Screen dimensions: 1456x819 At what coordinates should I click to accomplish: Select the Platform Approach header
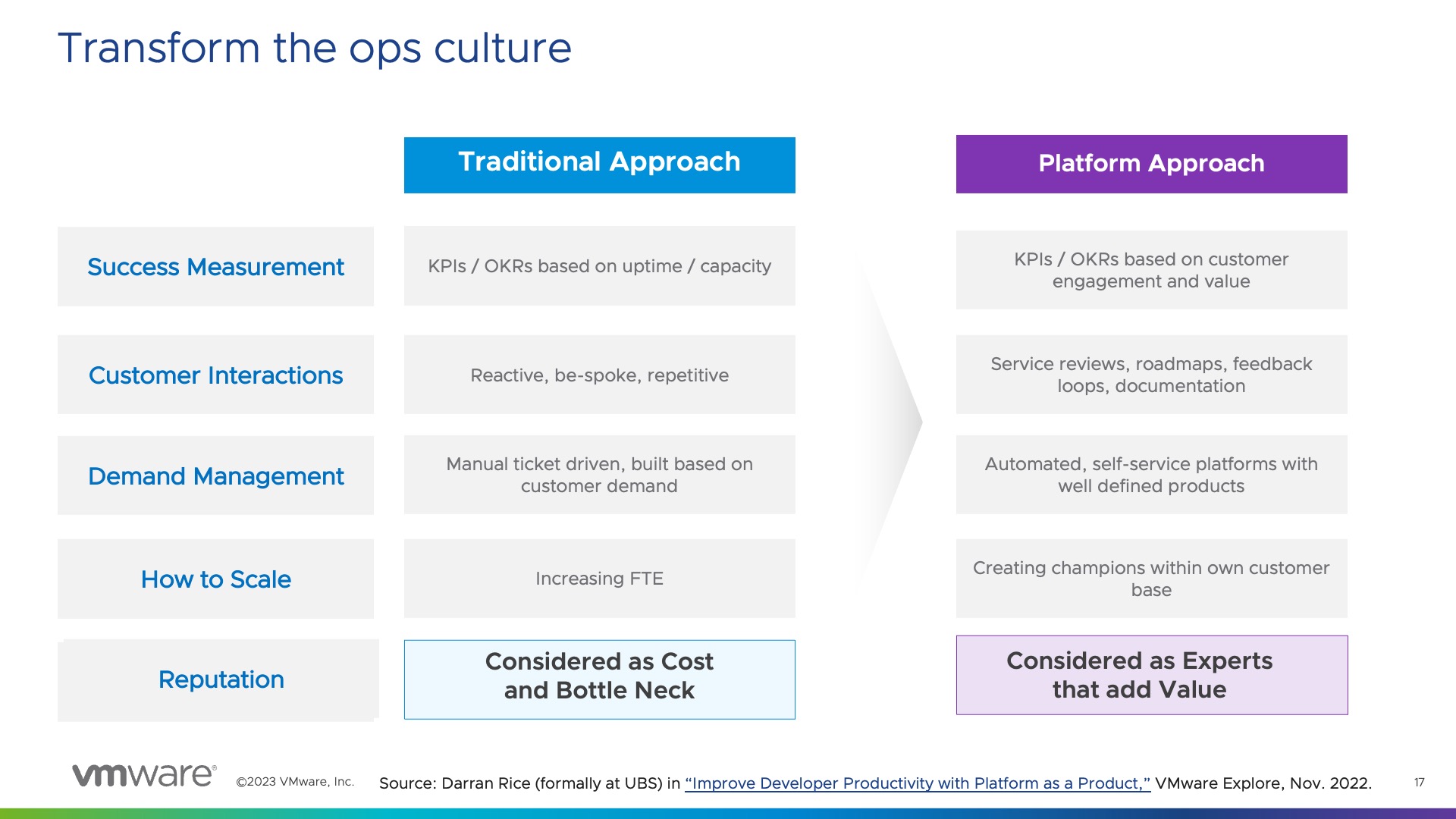(x=1151, y=164)
